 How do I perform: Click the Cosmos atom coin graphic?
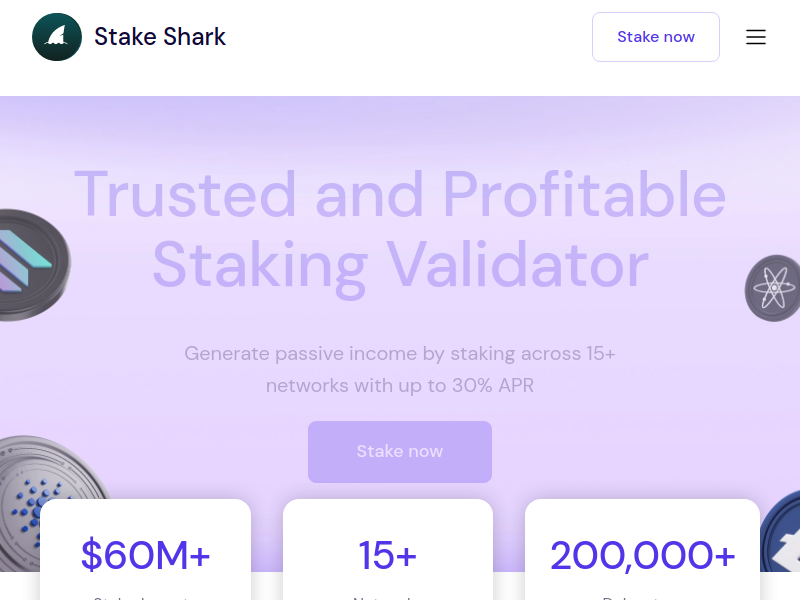pyautogui.click(x=774, y=289)
